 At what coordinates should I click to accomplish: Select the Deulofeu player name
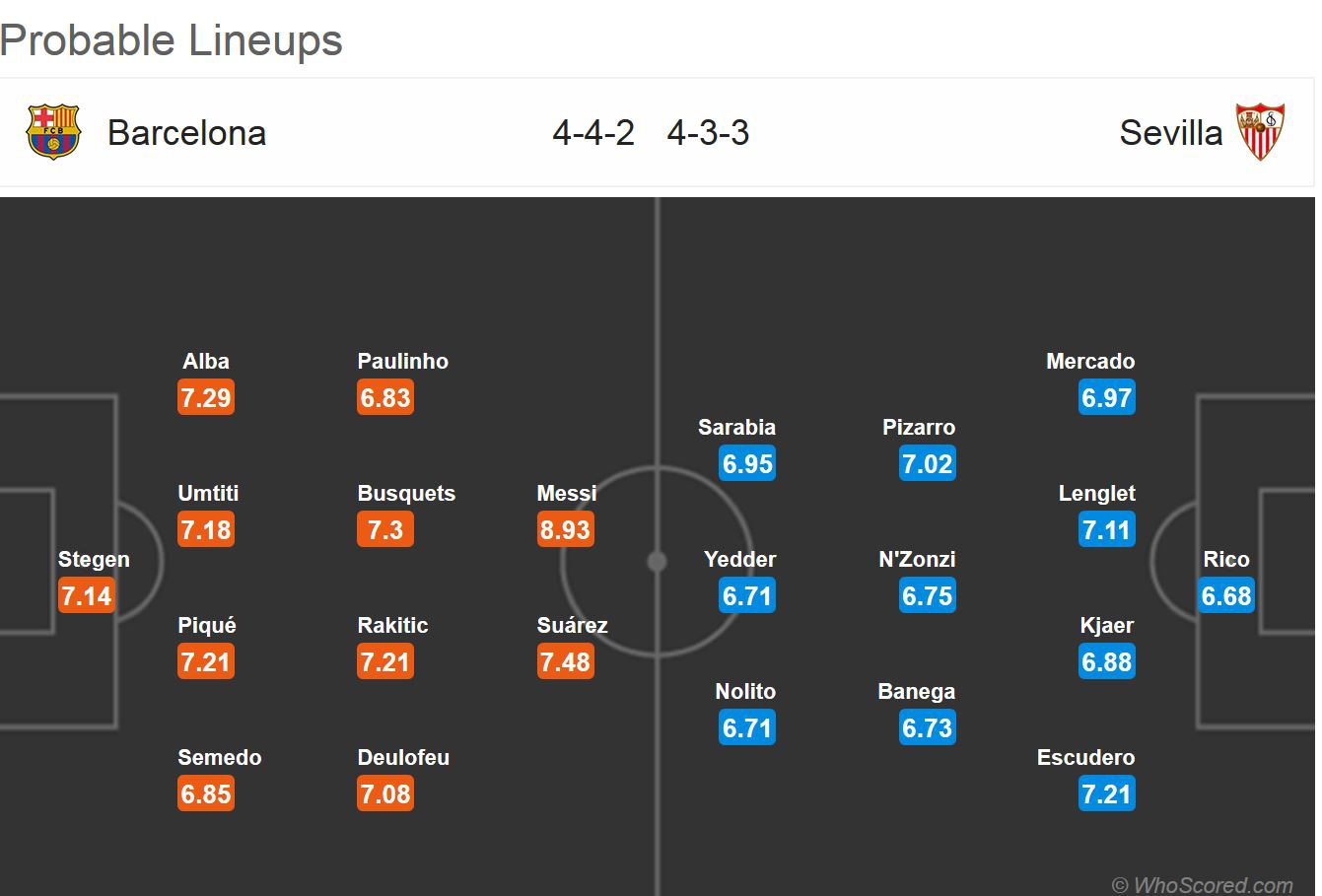(x=403, y=757)
